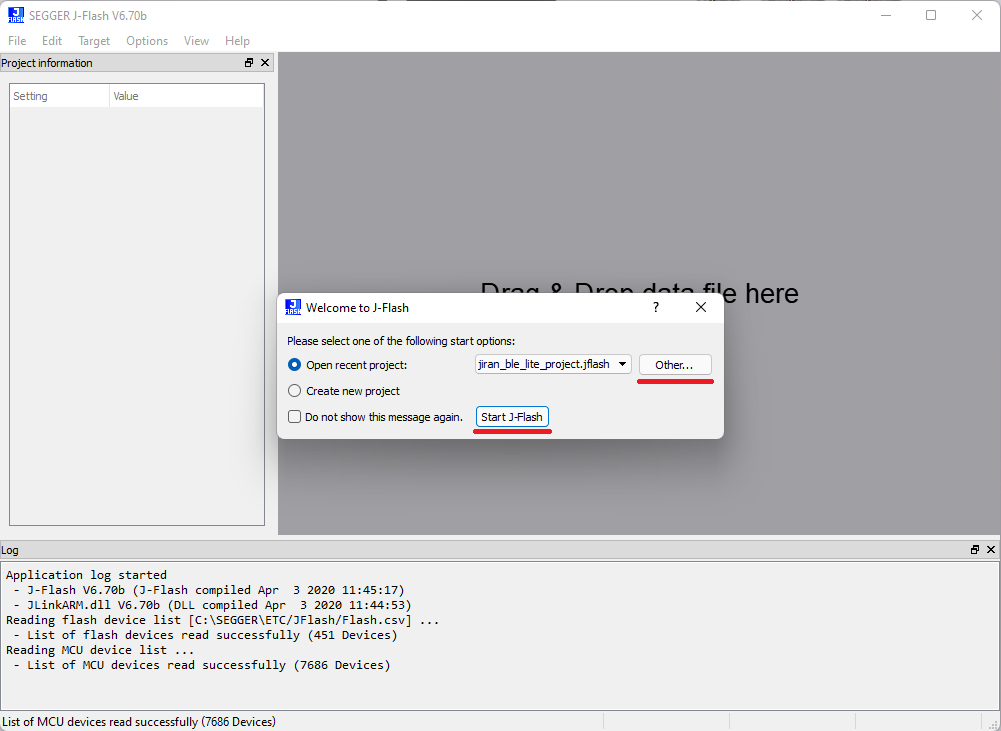Click the Project information panel title
The image size is (1001, 731).
tap(47, 63)
